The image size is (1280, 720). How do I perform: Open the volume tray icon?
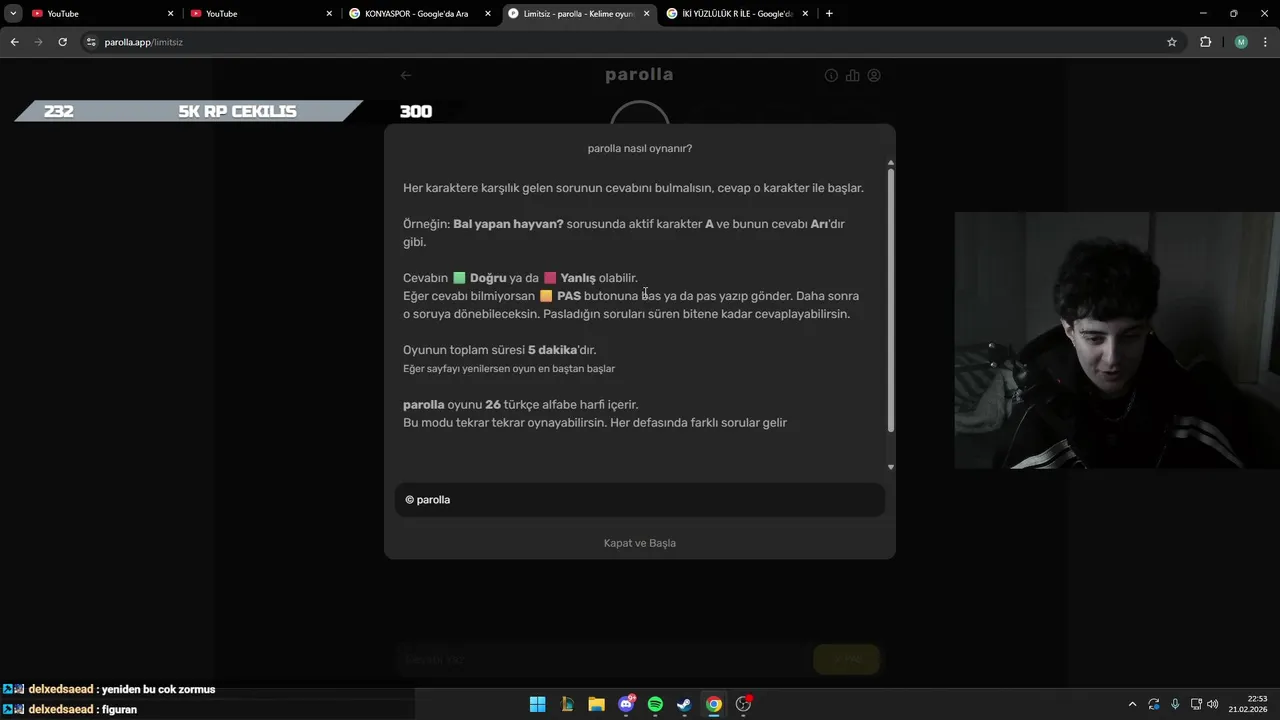[x=1213, y=704]
